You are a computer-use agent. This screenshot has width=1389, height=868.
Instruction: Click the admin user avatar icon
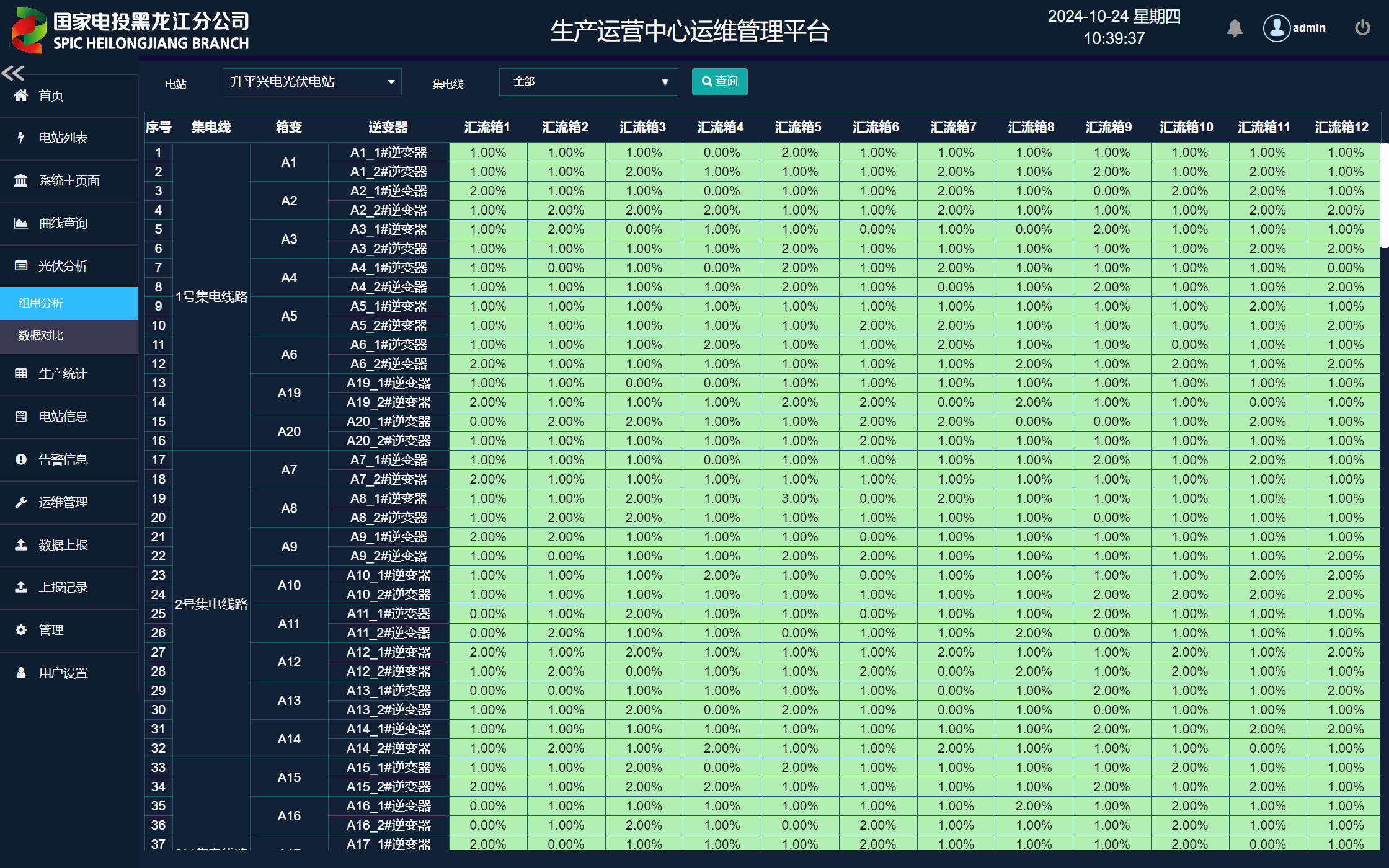tap(1276, 28)
